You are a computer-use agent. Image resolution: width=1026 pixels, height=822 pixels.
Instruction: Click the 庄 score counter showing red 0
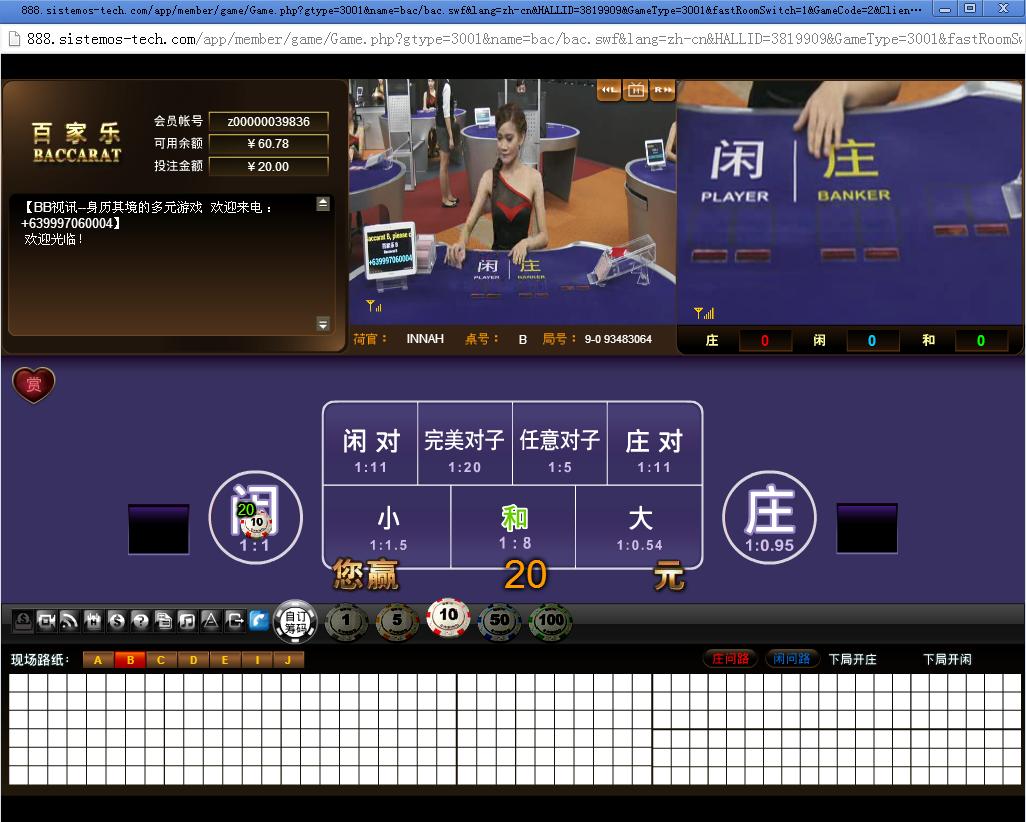click(x=764, y=340)
